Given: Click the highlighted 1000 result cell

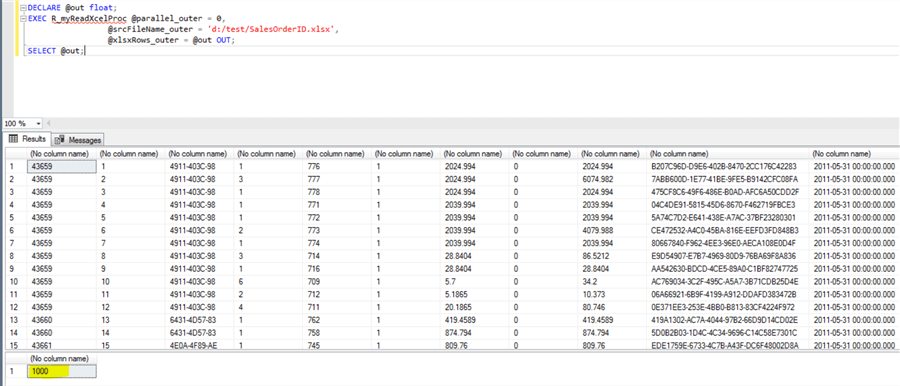Looking at the screenshot, I should (61, 372).
